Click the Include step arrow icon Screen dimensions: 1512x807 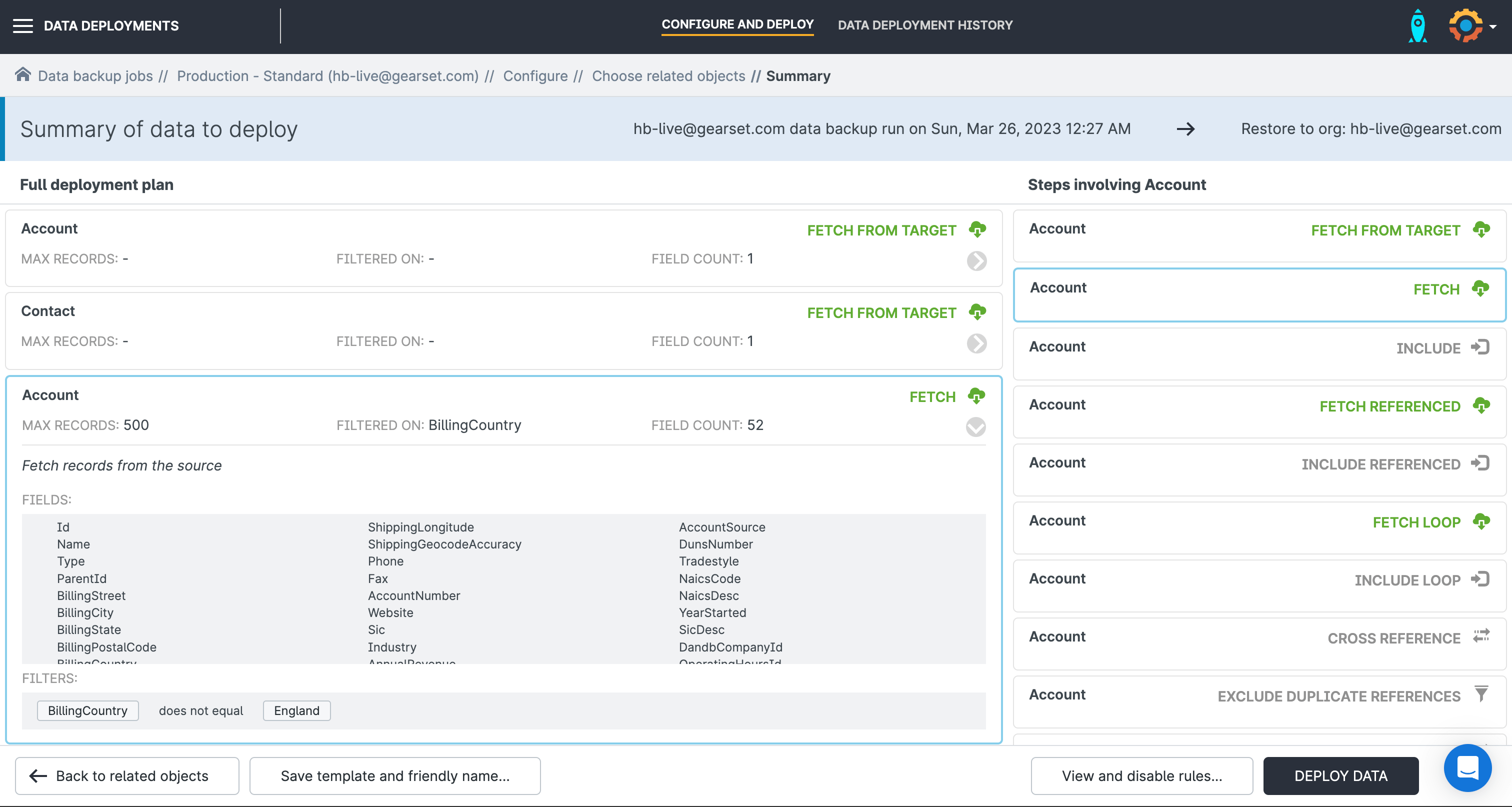[1480, 347]
